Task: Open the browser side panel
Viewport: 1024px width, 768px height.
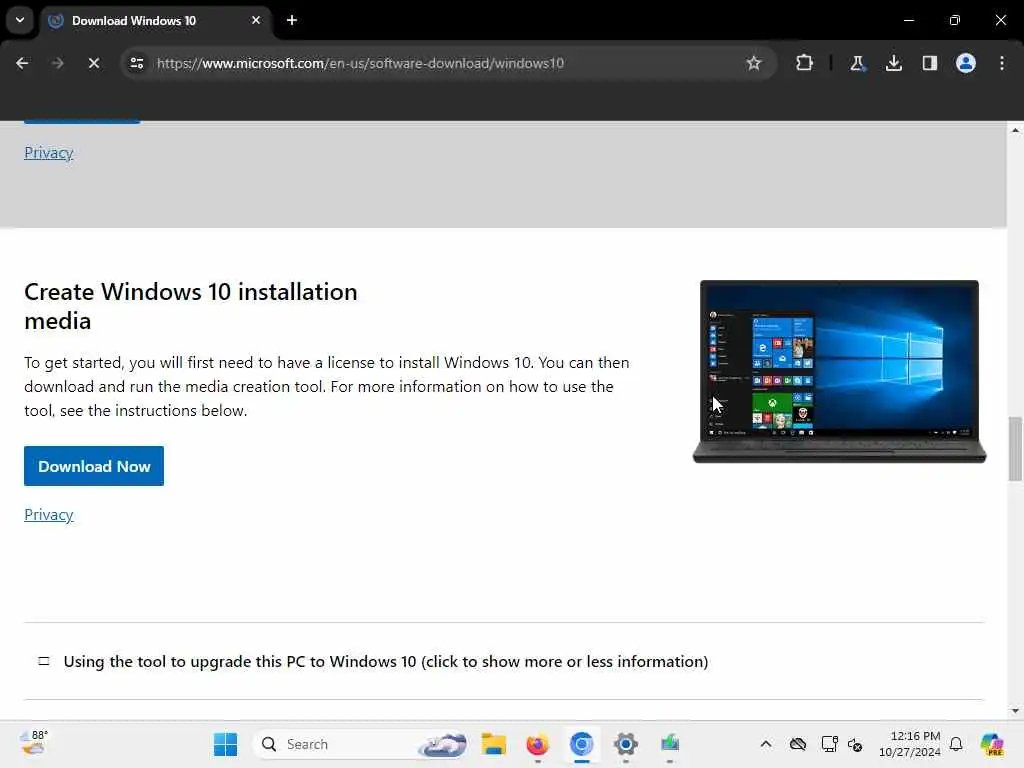Action: (x=929, y=63)
